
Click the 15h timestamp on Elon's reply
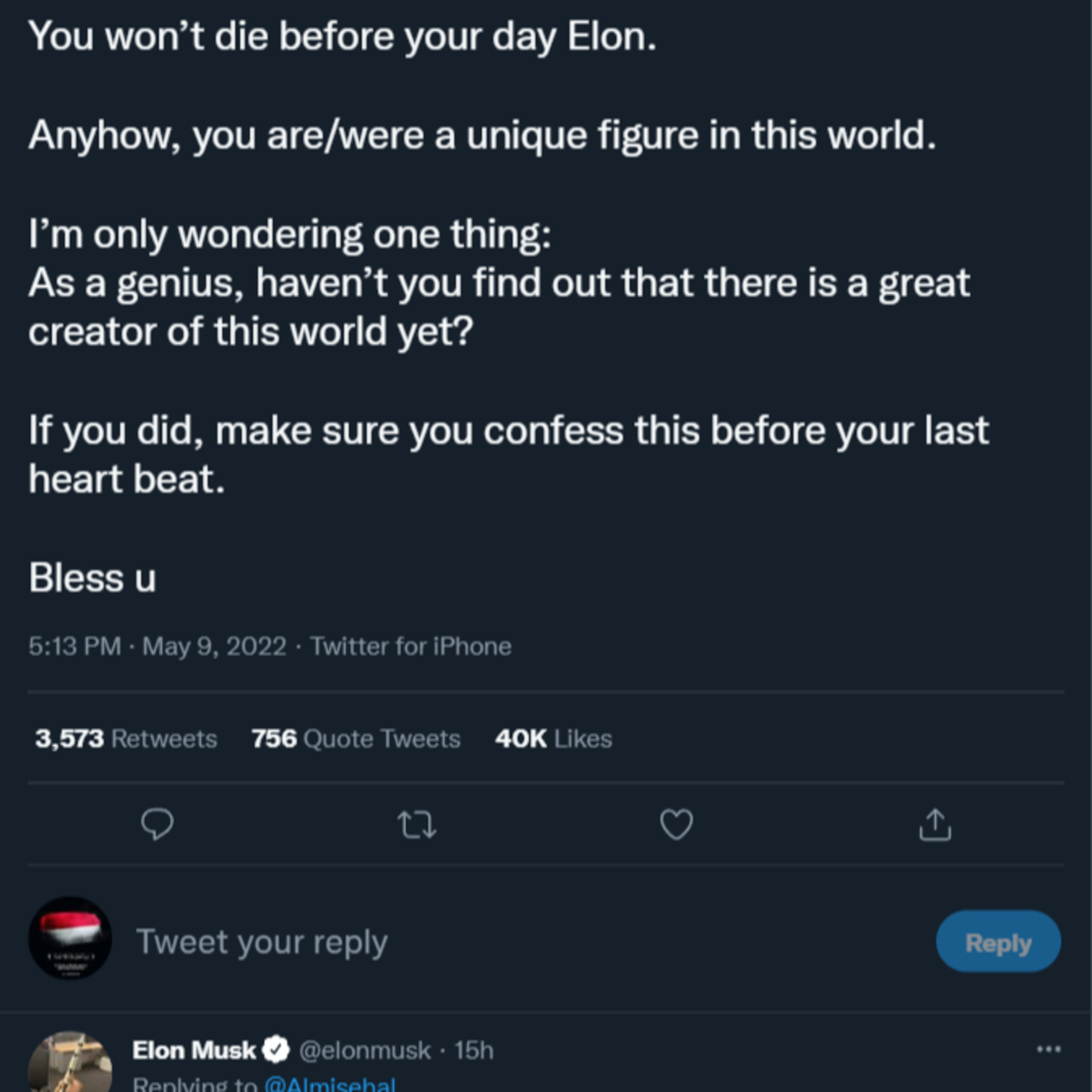474,1051
